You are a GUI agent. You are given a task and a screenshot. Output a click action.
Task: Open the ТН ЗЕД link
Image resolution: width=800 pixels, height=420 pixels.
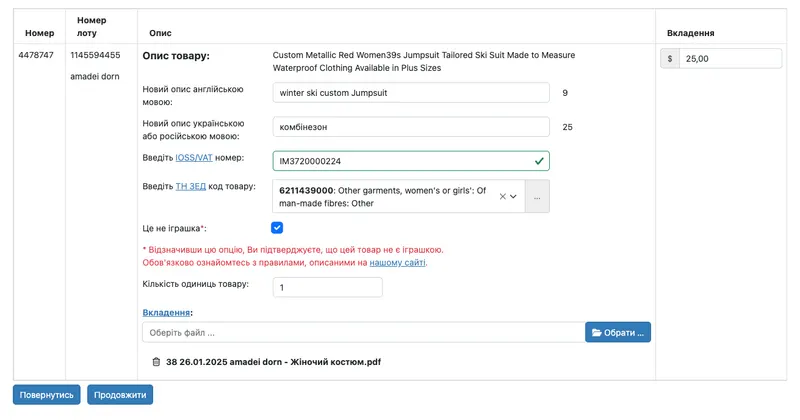click(x=191, y=186)
